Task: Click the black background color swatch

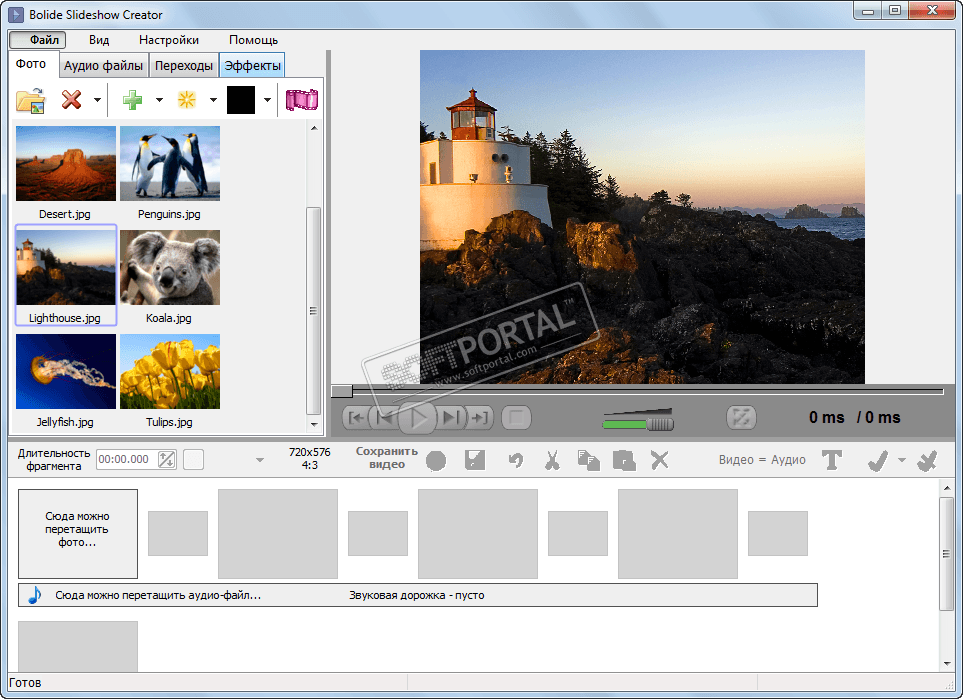Action: (x=241, y=100)
